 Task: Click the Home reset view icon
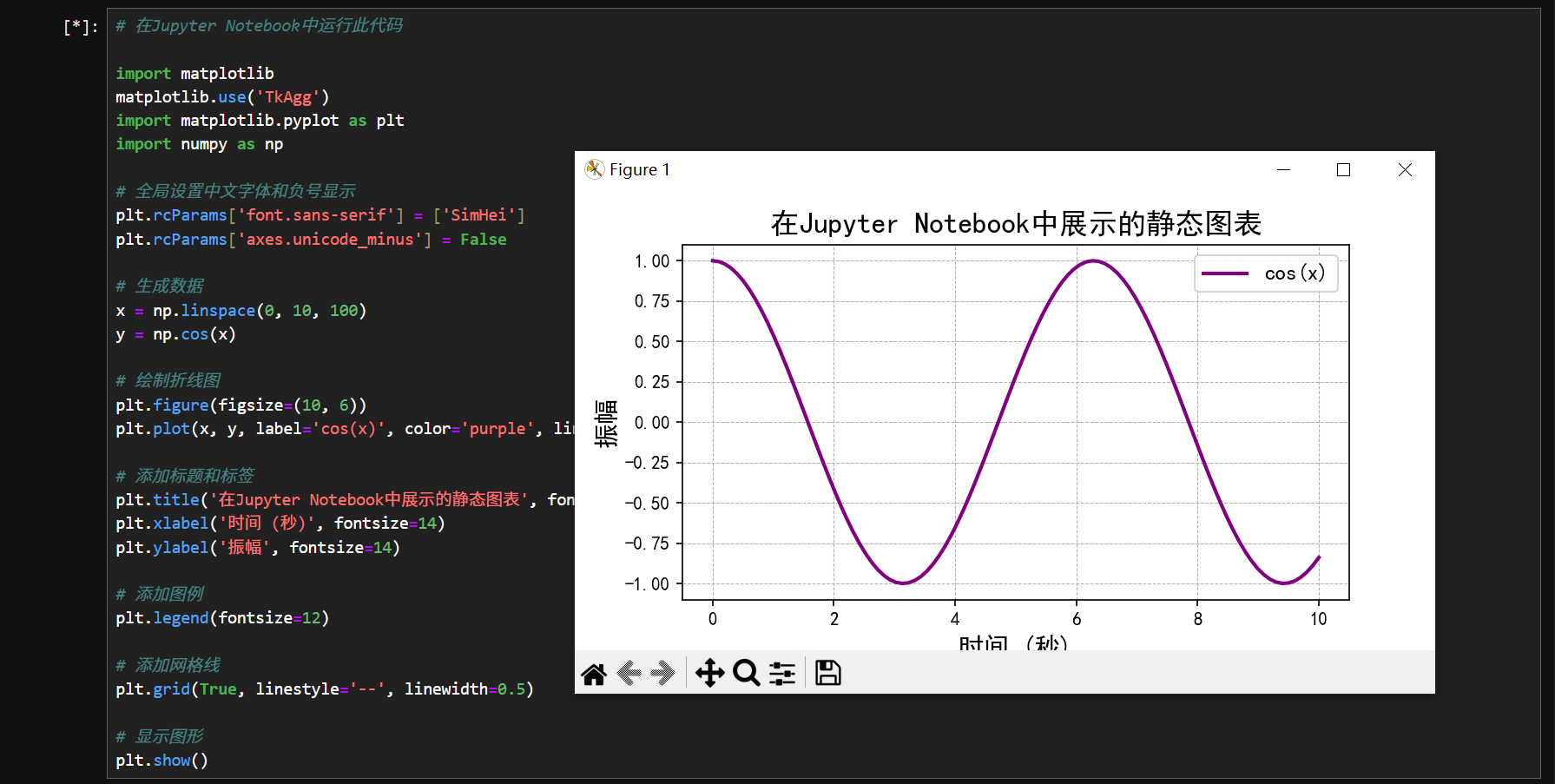(594, 673)
